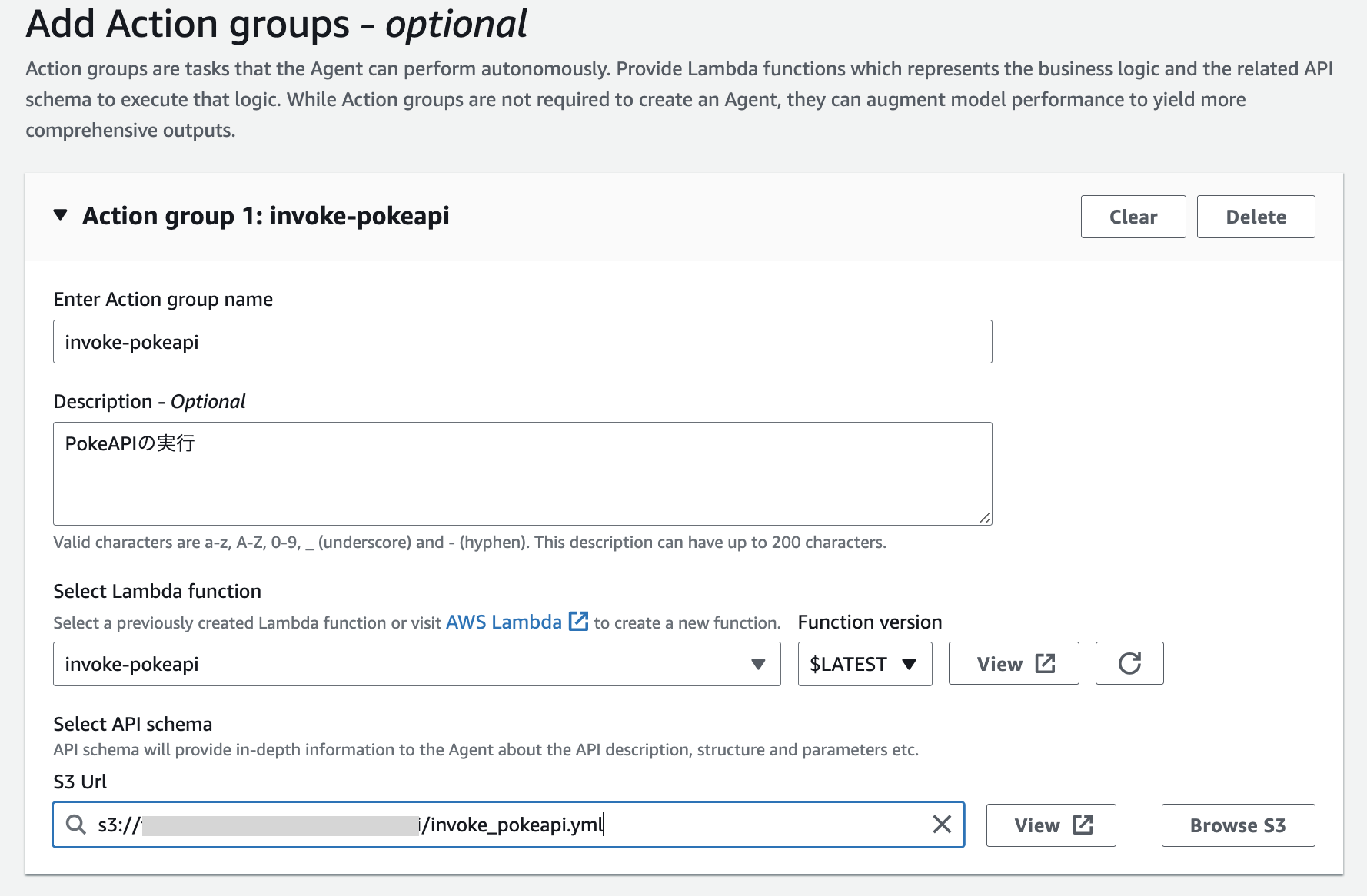
Task: Click inside the Description text area
Action: [522, 476]
